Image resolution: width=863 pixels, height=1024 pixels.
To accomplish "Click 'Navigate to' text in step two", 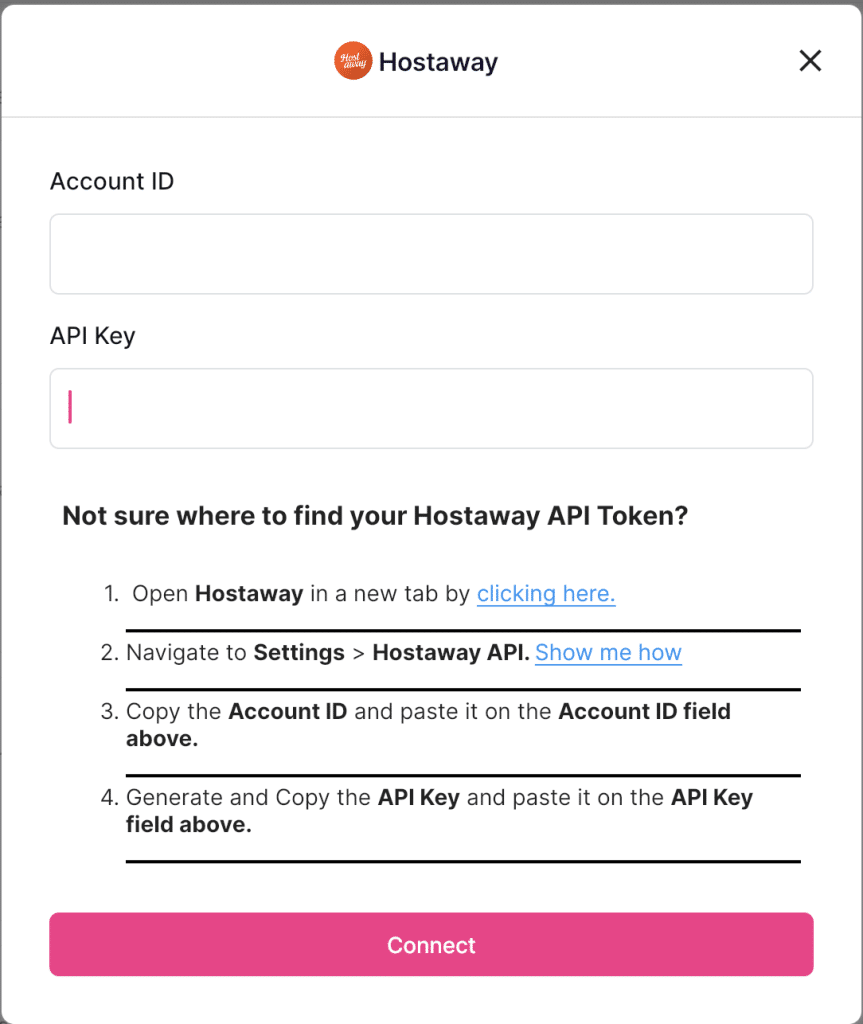I will coord(186,653).
